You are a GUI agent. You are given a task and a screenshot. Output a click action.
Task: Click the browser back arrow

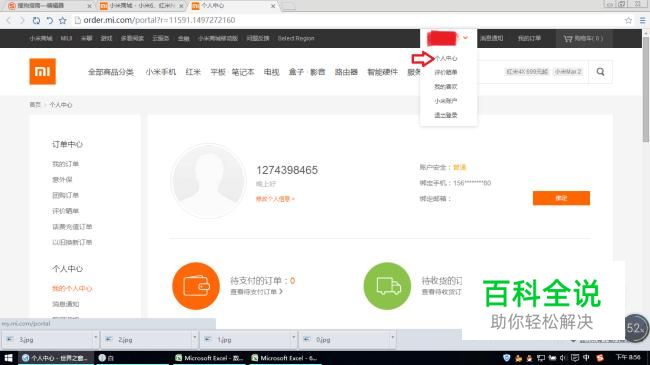pos(9,20)
